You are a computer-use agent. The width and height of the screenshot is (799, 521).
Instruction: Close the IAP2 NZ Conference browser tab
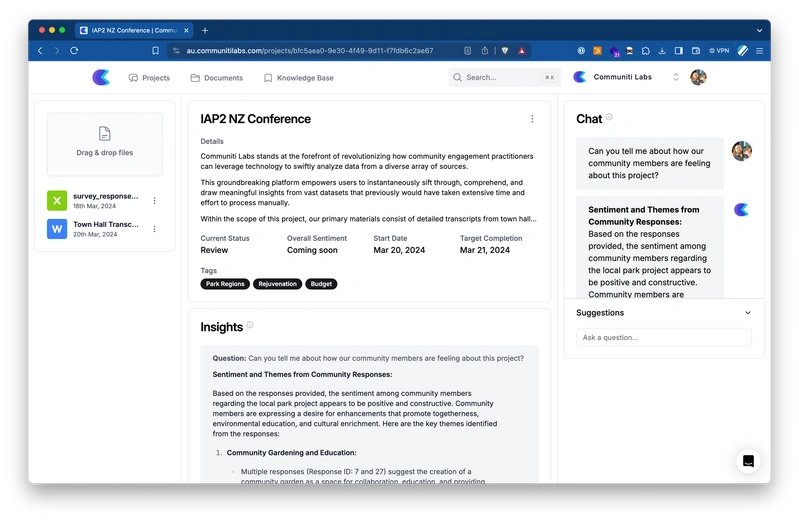point(186,31)
